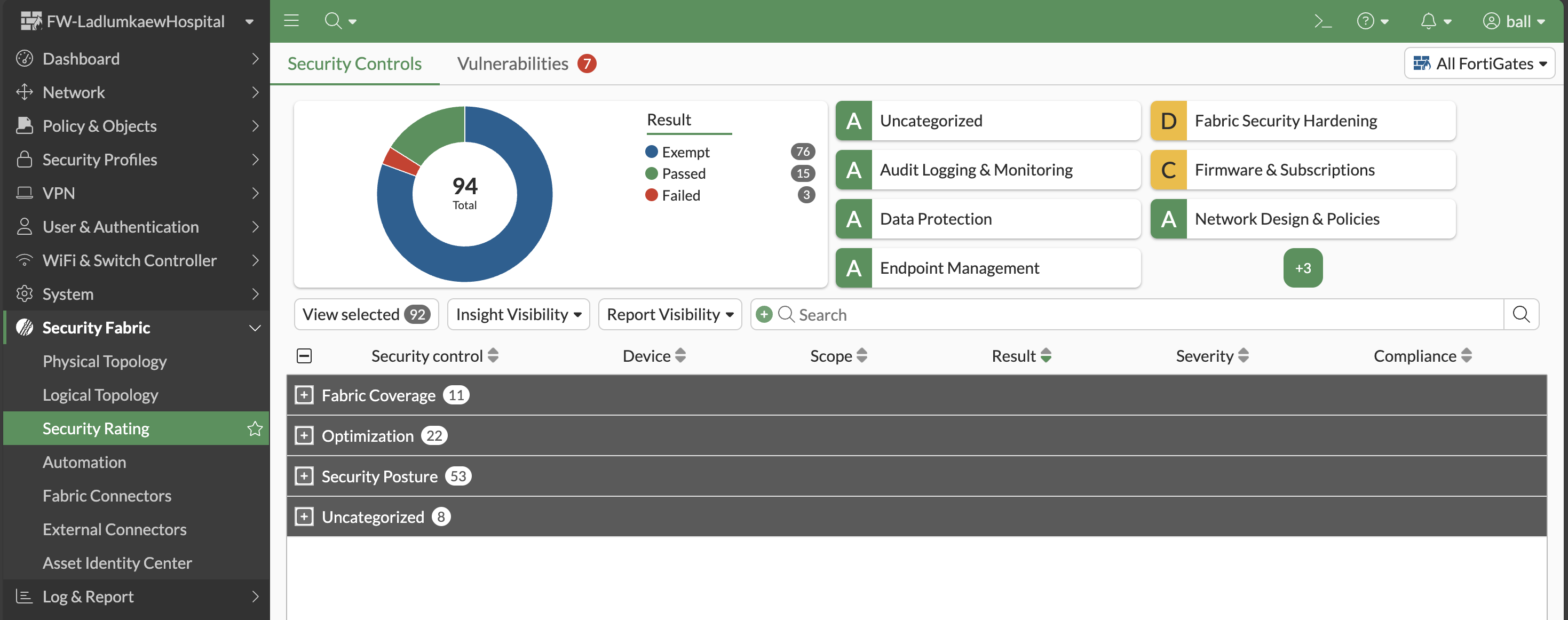Sort by Severity column arrows
The height and width of the screenshot is (620, 1568).
(x=1244, y=355)
